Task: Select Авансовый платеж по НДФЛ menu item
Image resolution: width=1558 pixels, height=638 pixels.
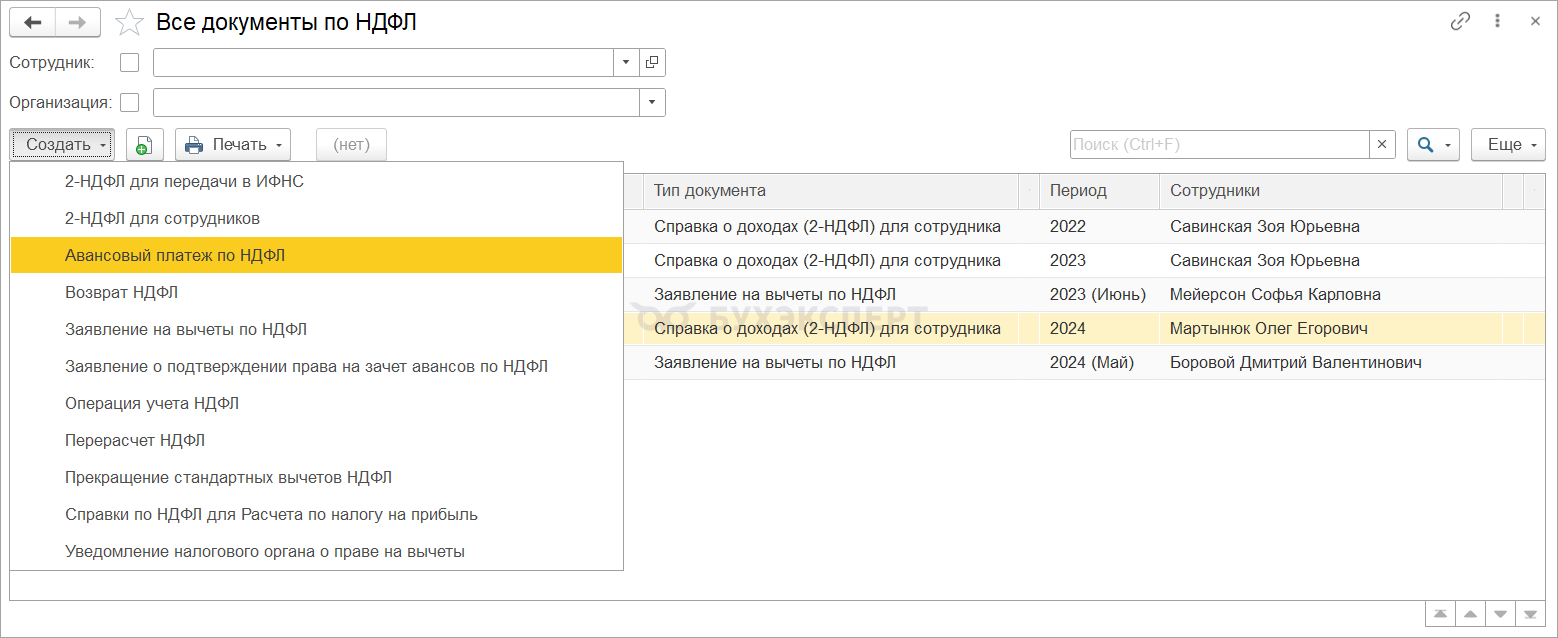Action: coord(175,255)
